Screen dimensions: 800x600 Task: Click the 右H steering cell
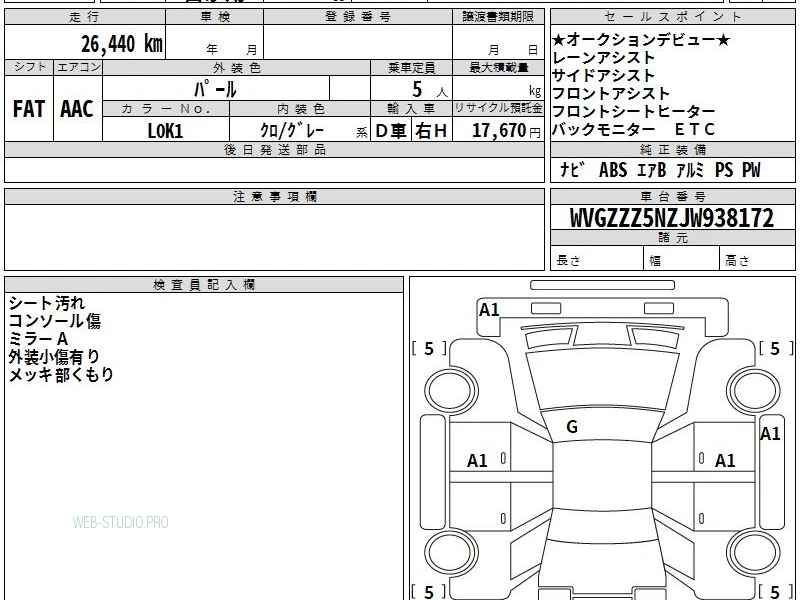pos(432,131)
